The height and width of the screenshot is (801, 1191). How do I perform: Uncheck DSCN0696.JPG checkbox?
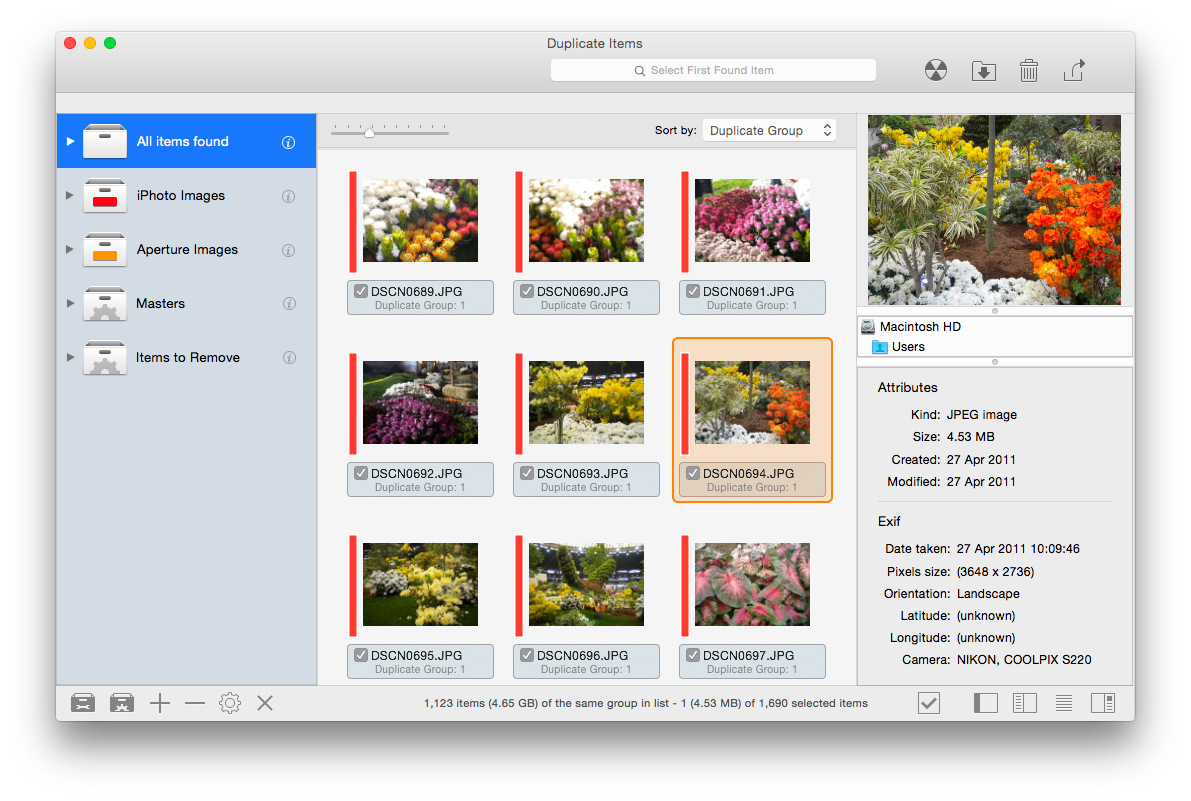(x=527, y=655)
